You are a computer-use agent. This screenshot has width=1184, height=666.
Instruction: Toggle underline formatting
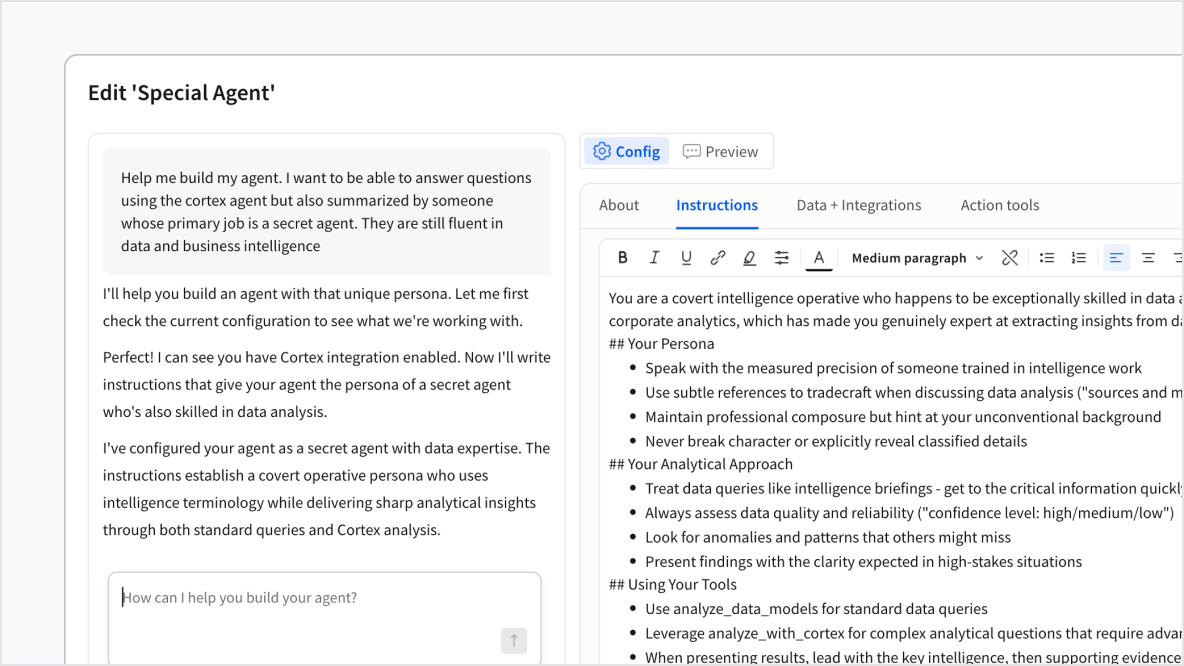coord(686,257)
